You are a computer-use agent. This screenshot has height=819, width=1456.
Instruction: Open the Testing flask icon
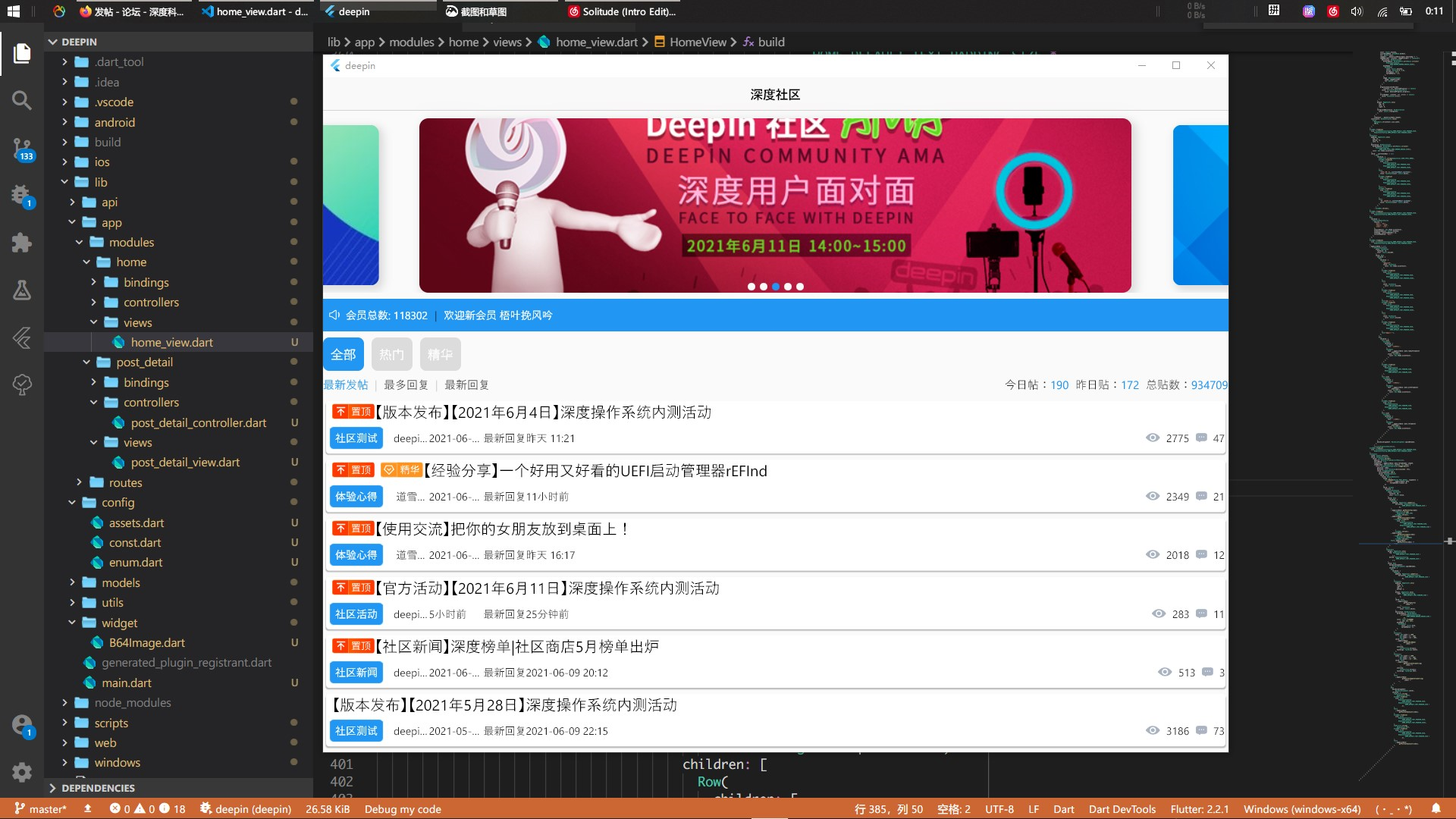[22, 290]
